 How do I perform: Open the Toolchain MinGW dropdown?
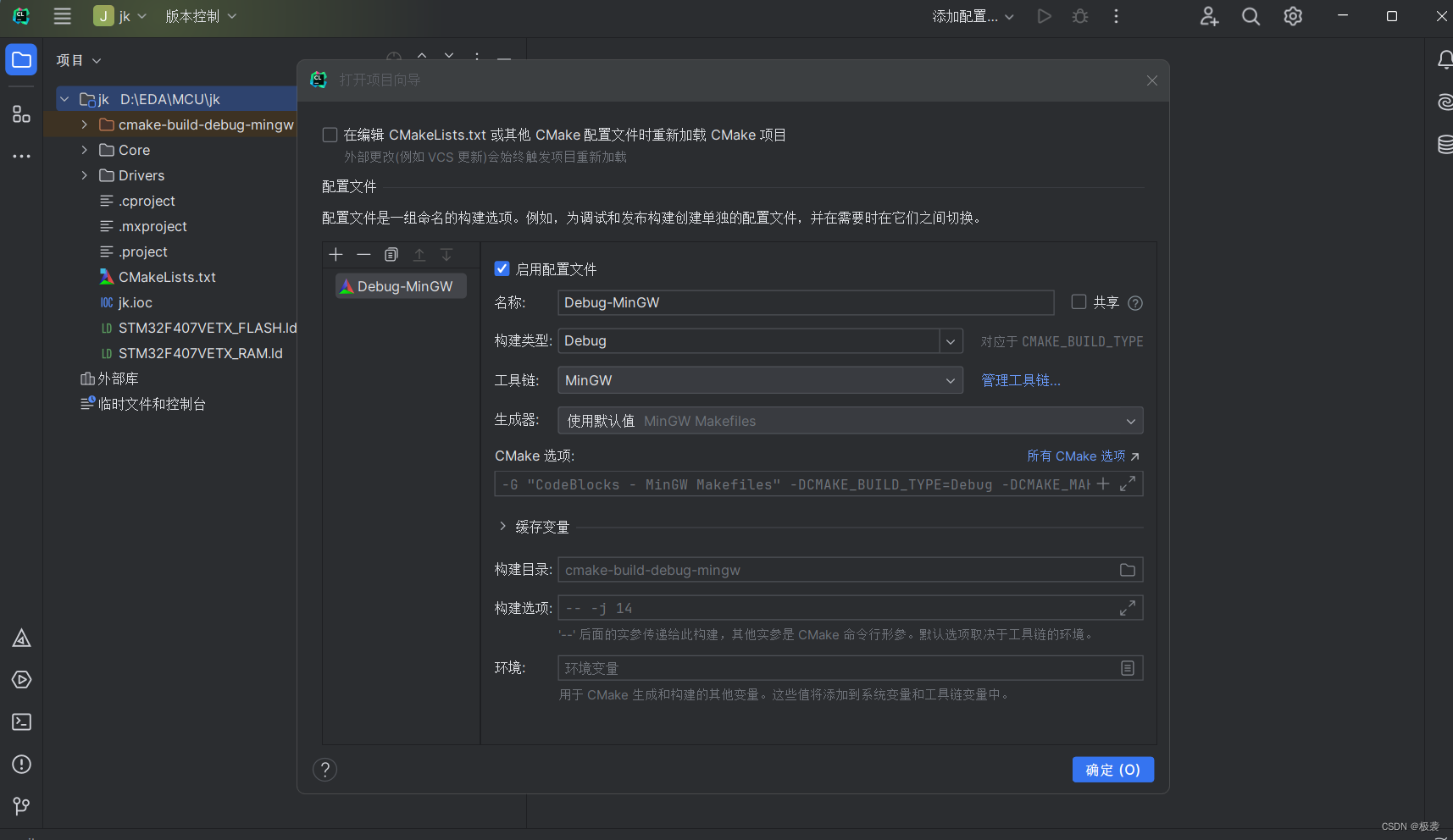pyautogui.click(x=760, y=380)
